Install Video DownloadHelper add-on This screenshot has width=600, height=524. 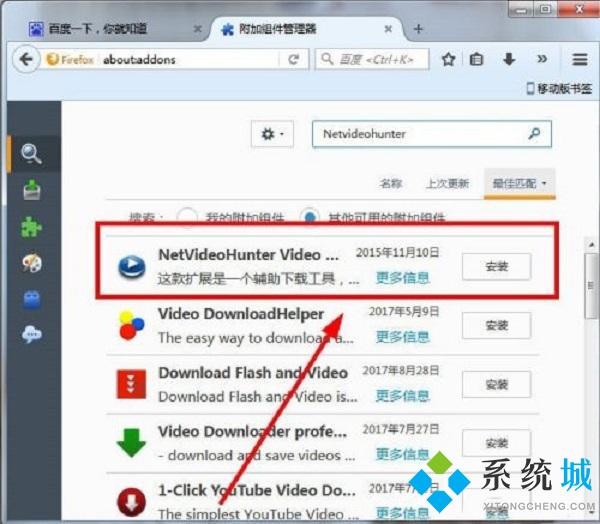496,326
